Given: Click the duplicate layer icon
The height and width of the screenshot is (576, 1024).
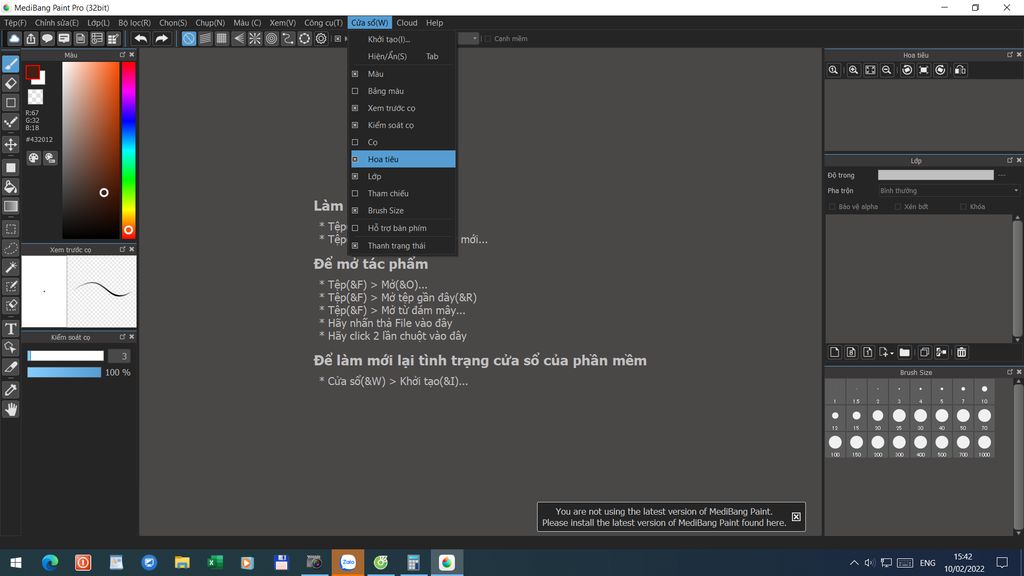Looking at the screenshot, I should (x=924, y=353).
